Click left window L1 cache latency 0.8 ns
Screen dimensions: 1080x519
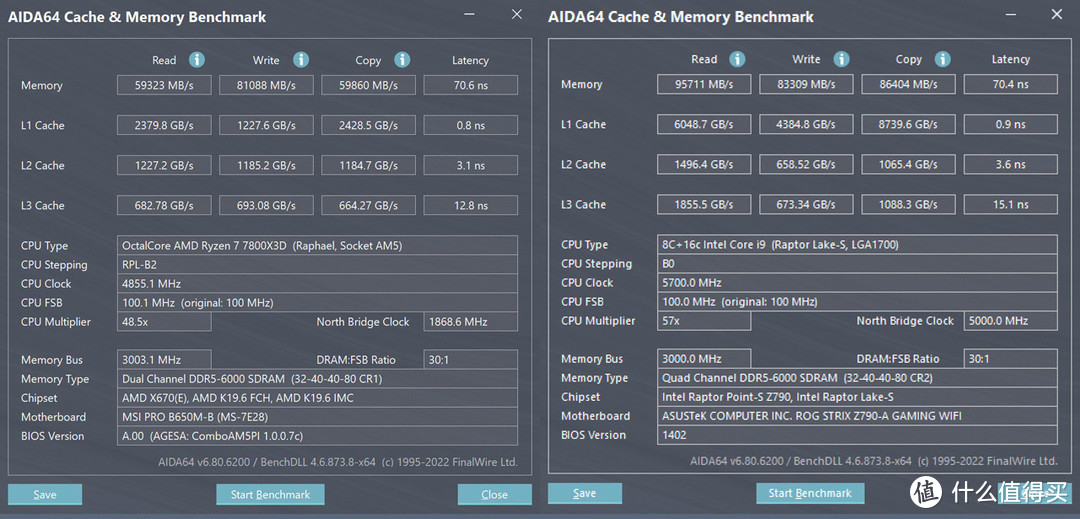click(x=470, y=125)
